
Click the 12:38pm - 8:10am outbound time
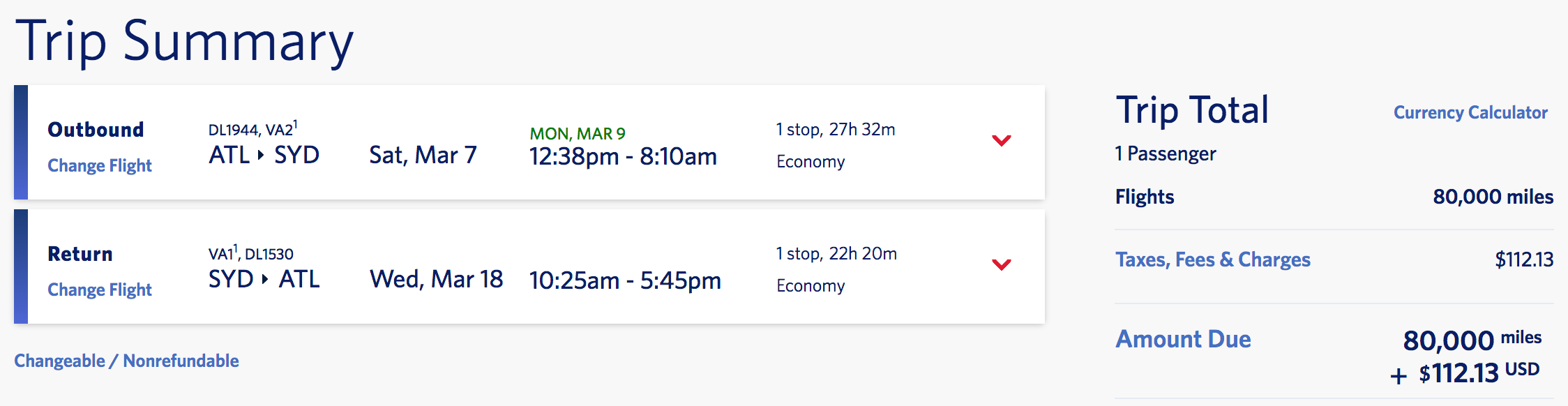(x=623, y=157)
